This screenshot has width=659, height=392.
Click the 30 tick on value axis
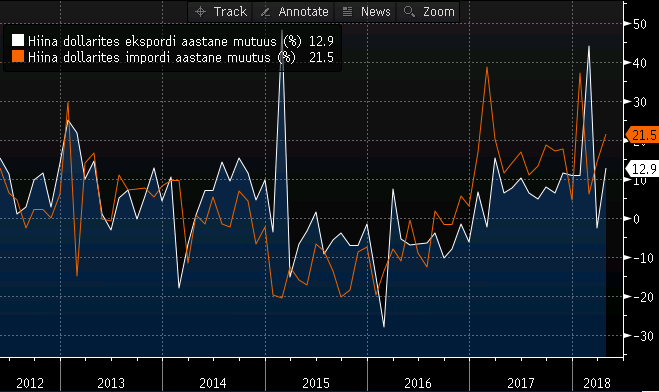pyautogui.click(x=640, y=102)
